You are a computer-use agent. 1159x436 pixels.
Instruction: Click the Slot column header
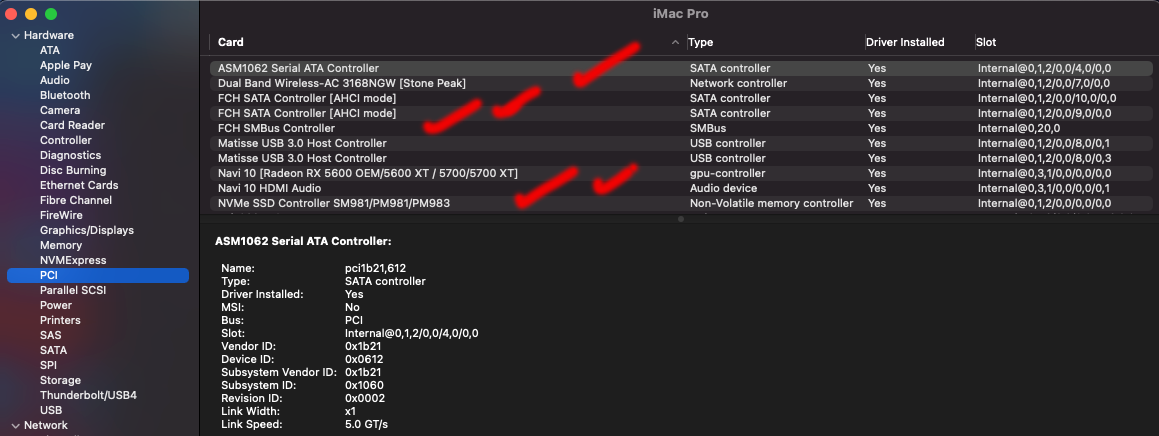pos(986,42)
